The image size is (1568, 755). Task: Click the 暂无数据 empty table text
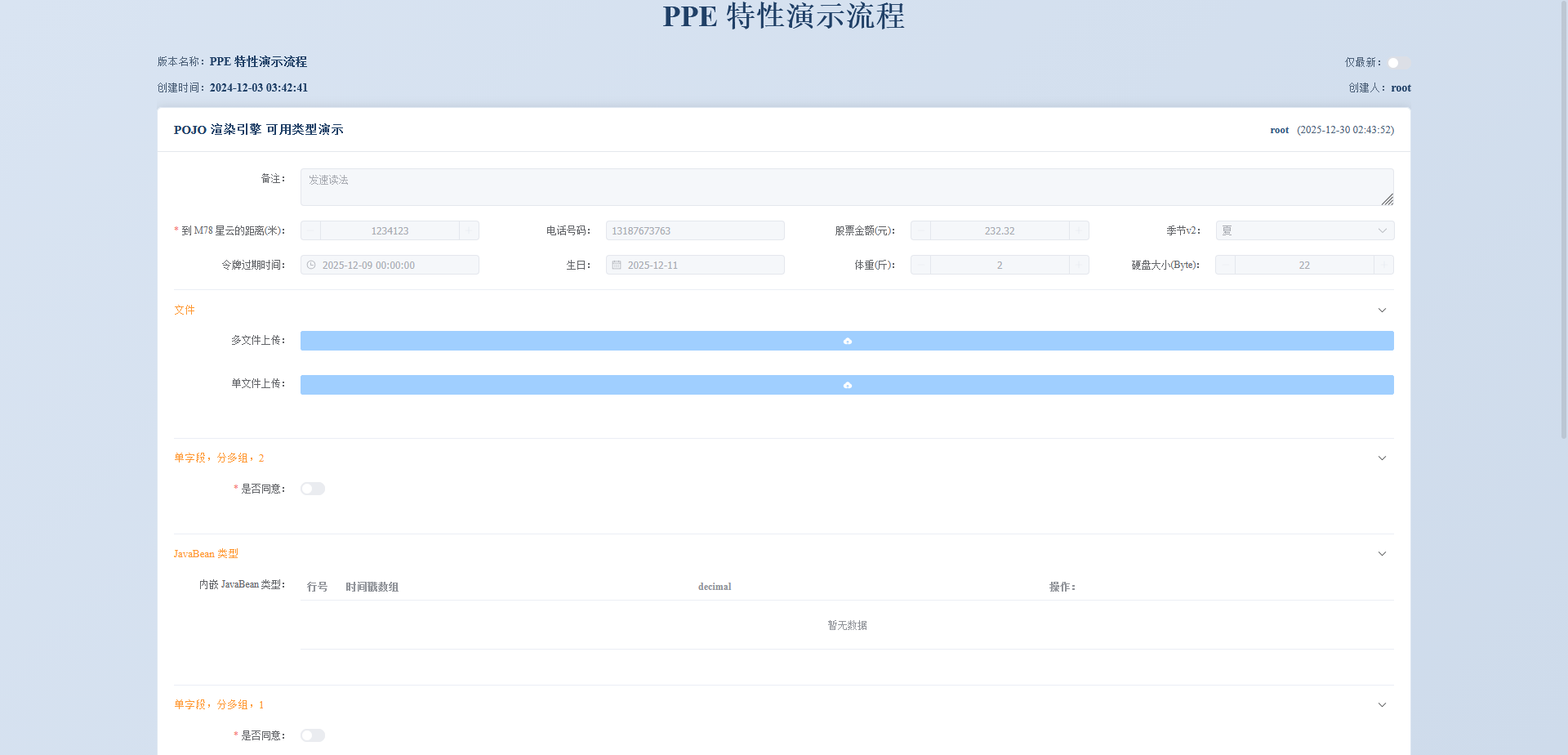tap(847, 625)
